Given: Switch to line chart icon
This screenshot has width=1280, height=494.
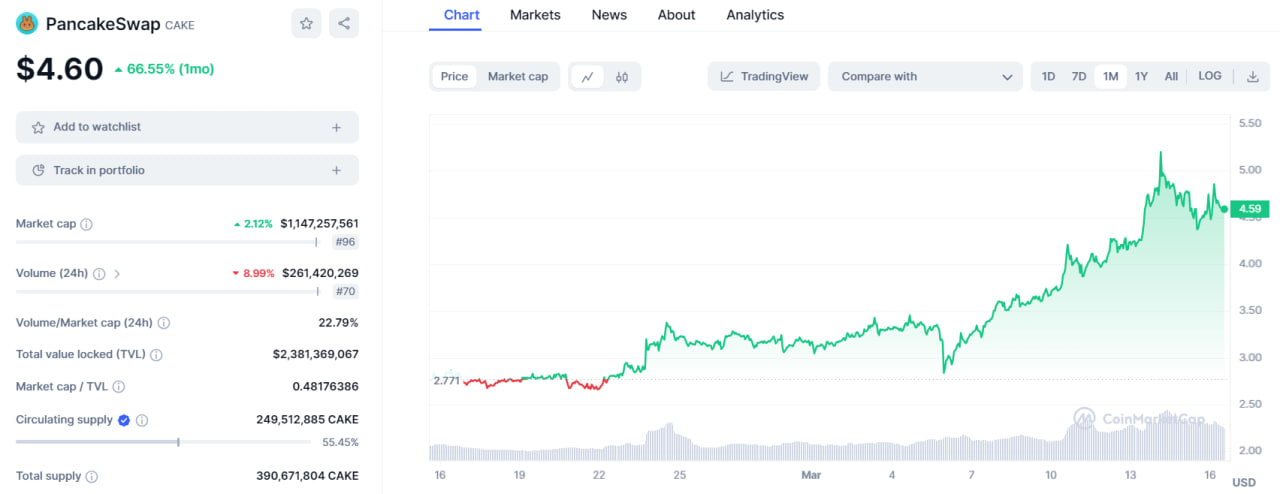Looking at the screenshot, I should [x=588, y=76].
